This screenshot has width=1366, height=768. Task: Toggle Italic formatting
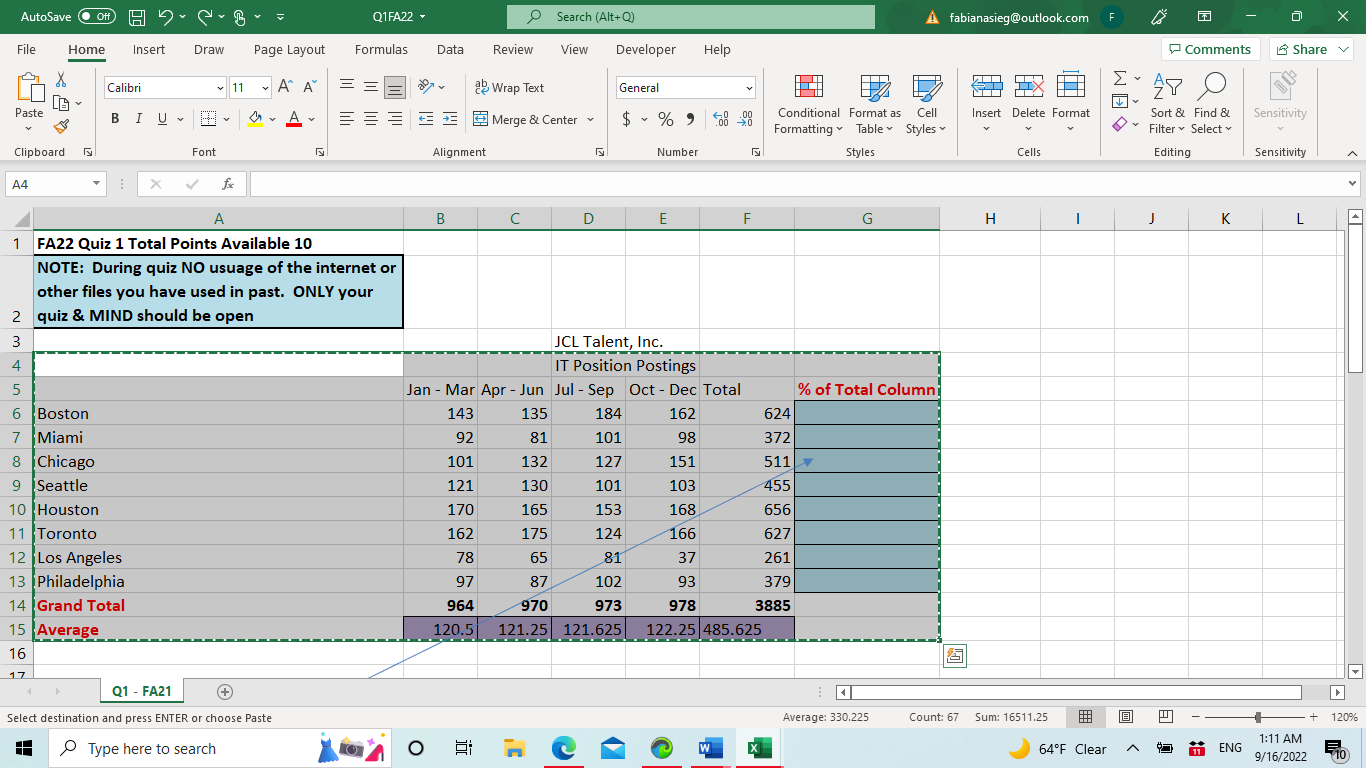(x=139, y=119)
